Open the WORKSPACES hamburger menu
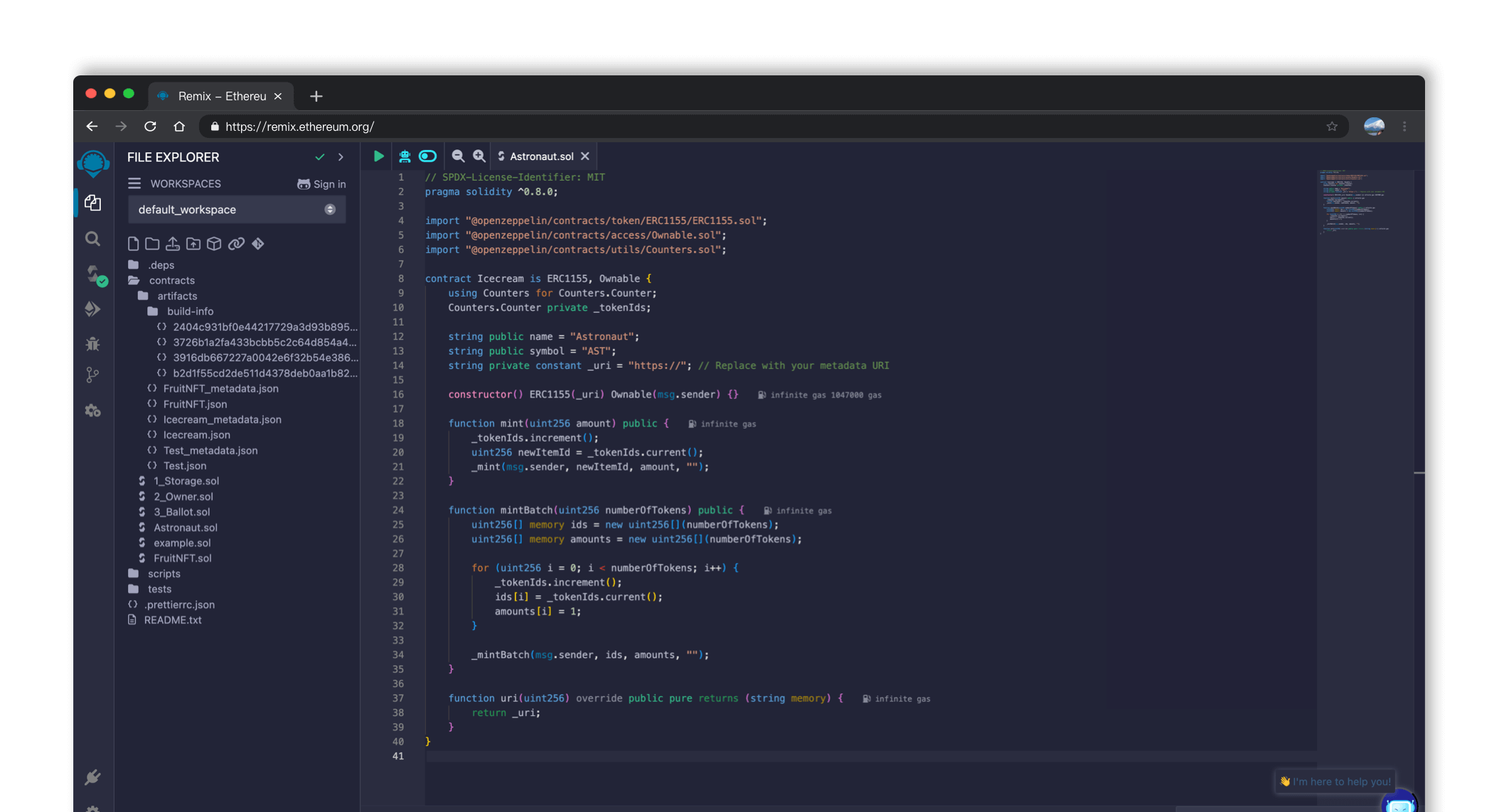This screenshot has height=812, width=1499. click(x=134, y=183)
